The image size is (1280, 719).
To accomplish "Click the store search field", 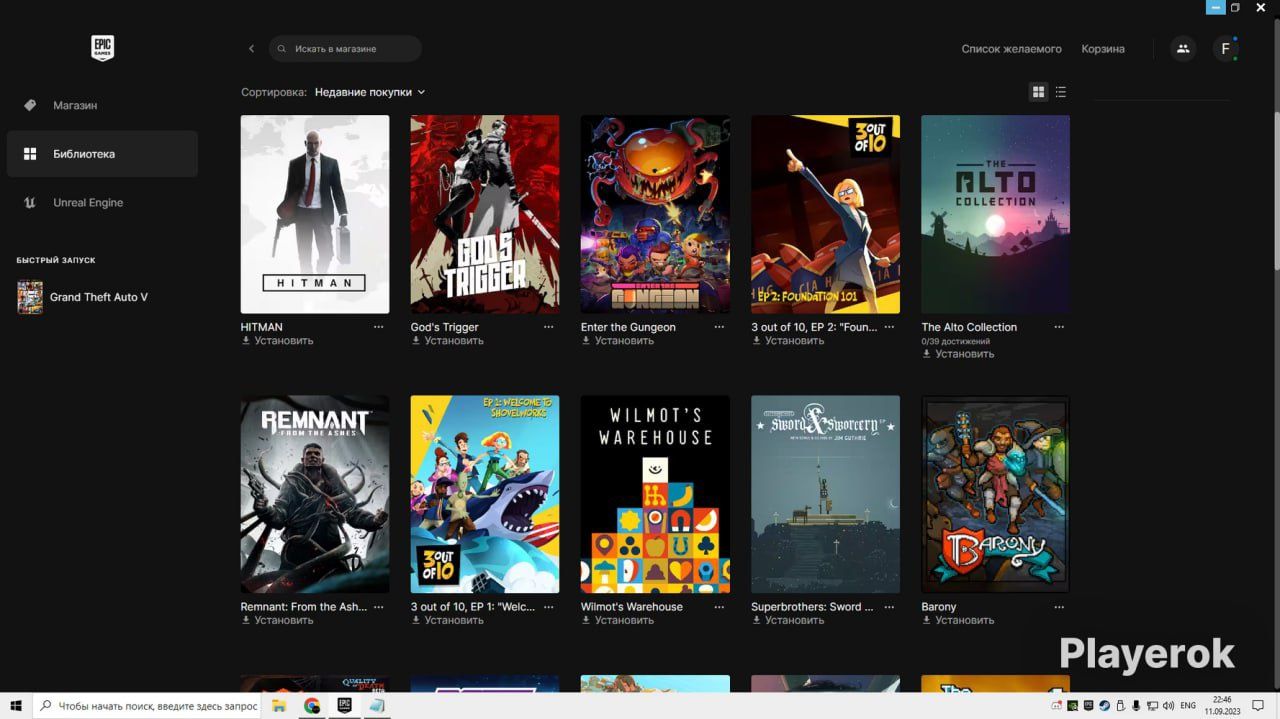I will tap(345, 48).
